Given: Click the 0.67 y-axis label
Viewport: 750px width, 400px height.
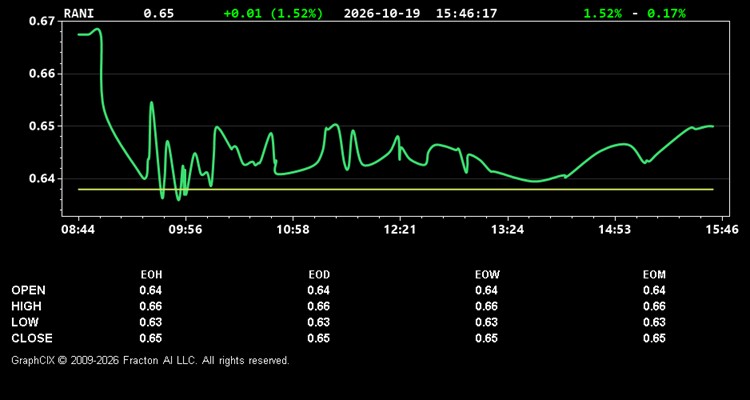Looking at the screenshot, I should click(43, 21).
